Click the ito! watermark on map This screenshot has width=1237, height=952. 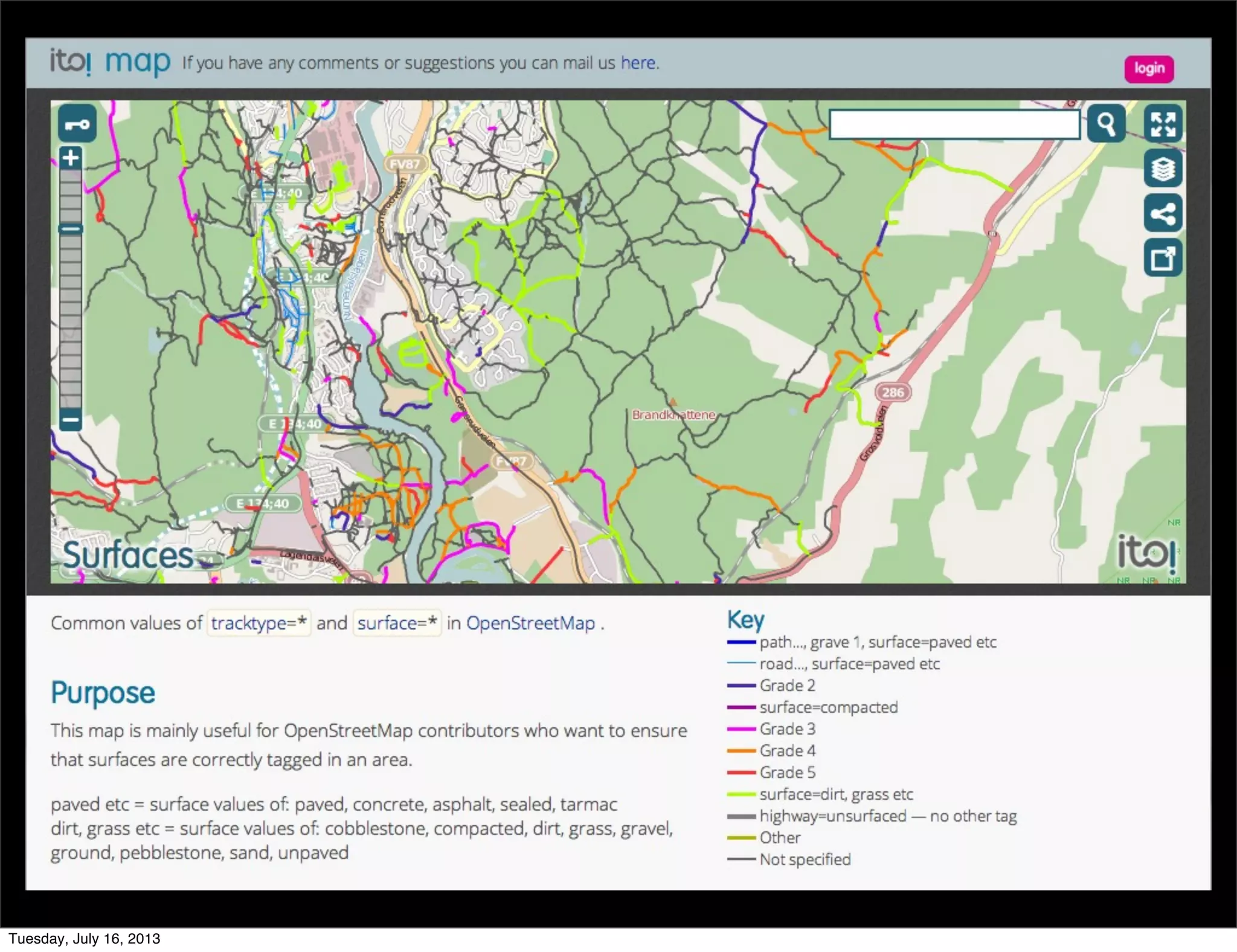click(x=1146, y=552)
